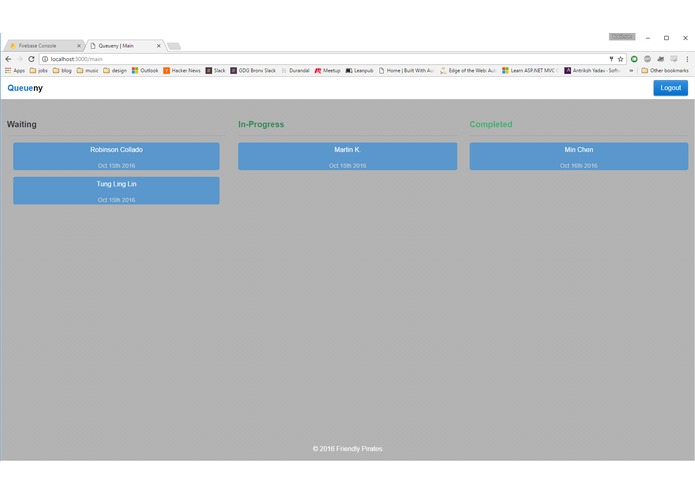Bookmark this page with the star icon
This screenshot has width=695, height=494.
tap(621, 59)
